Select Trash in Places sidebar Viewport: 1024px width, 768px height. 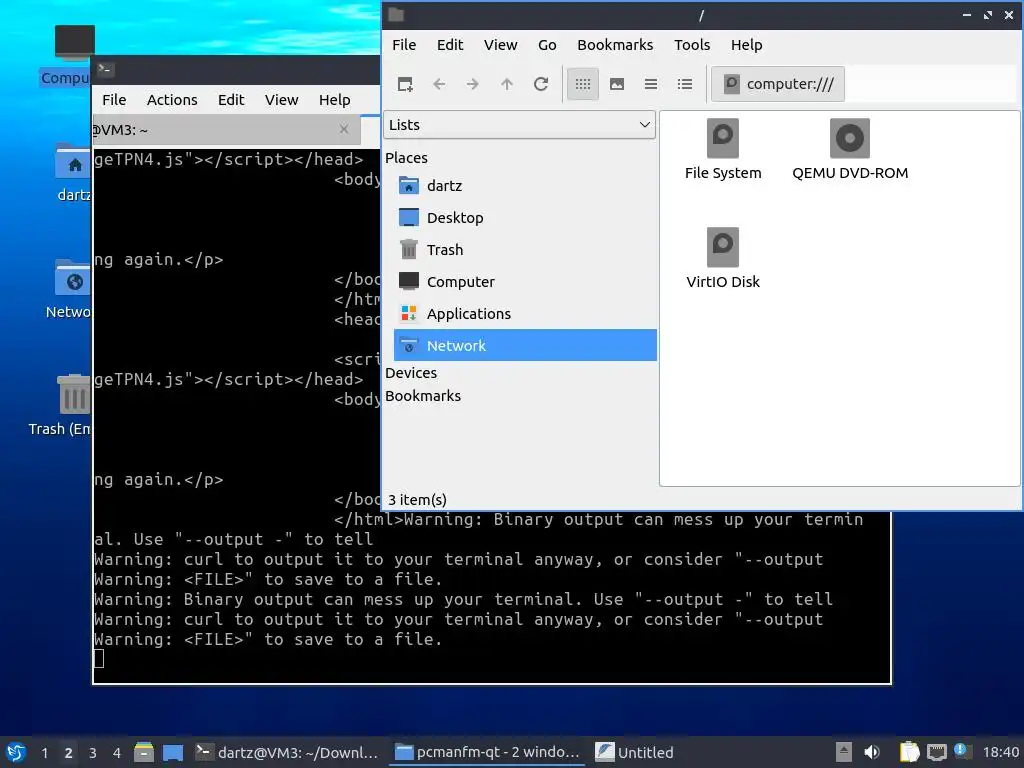(525, 249)
